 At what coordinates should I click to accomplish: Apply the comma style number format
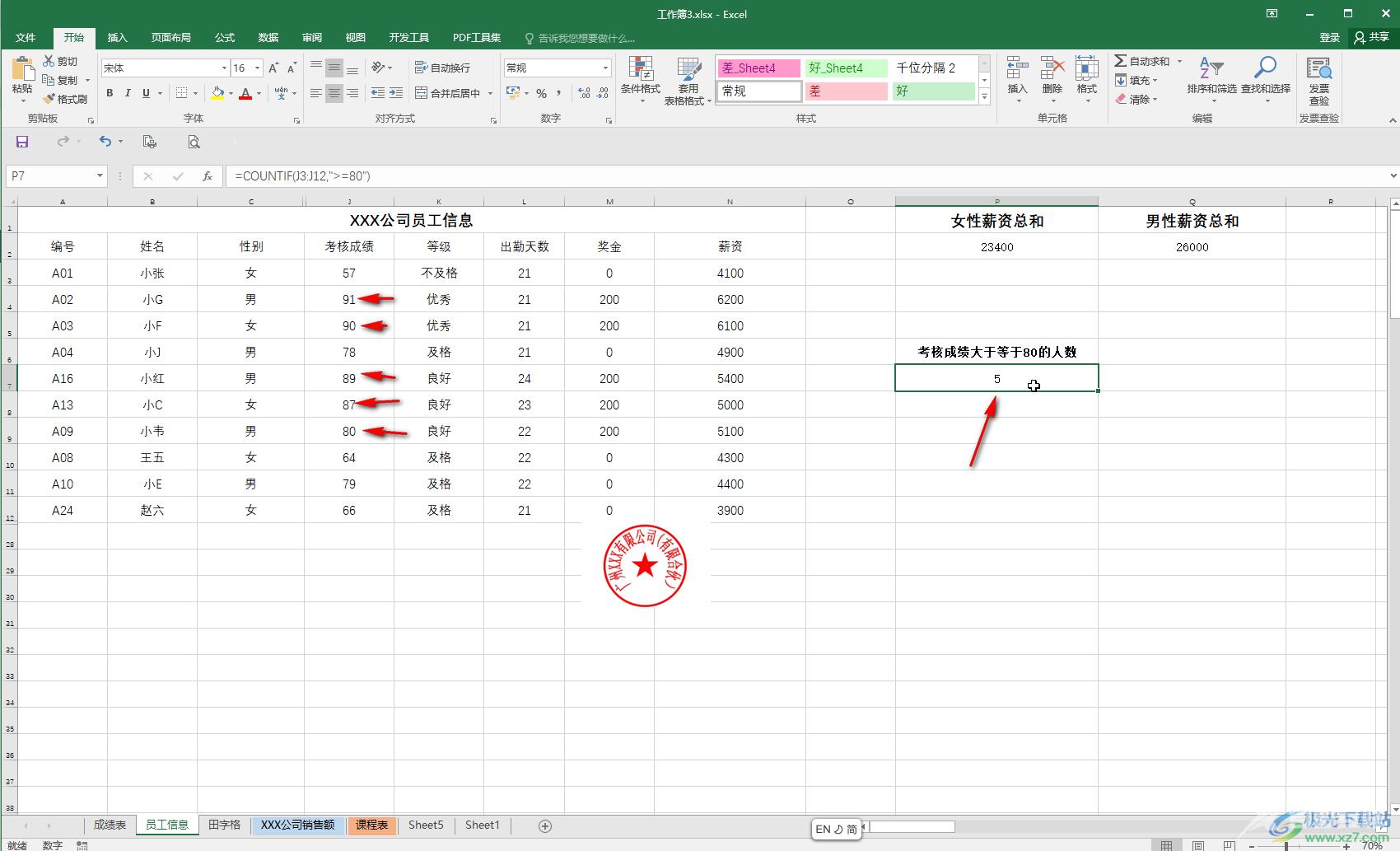point(559,93)
